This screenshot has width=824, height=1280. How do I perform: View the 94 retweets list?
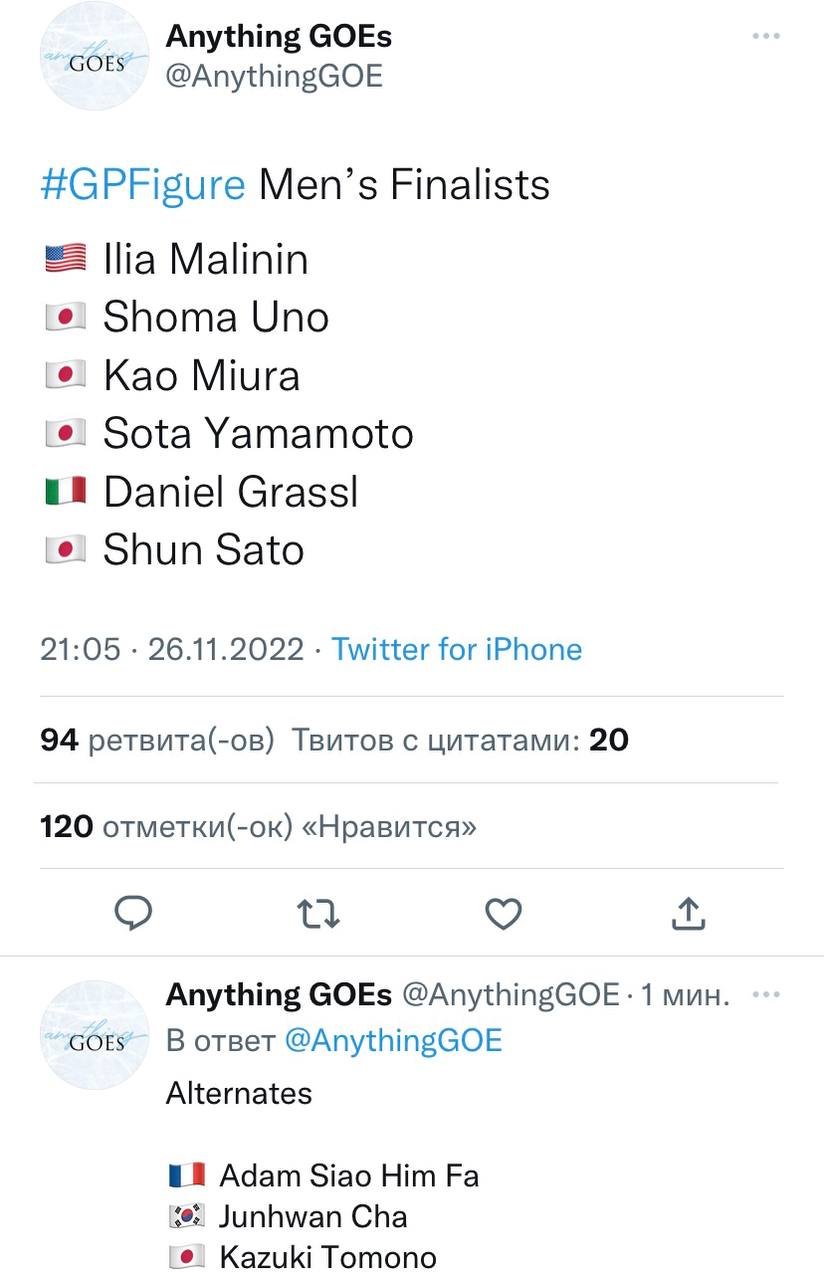click(157, 740)
